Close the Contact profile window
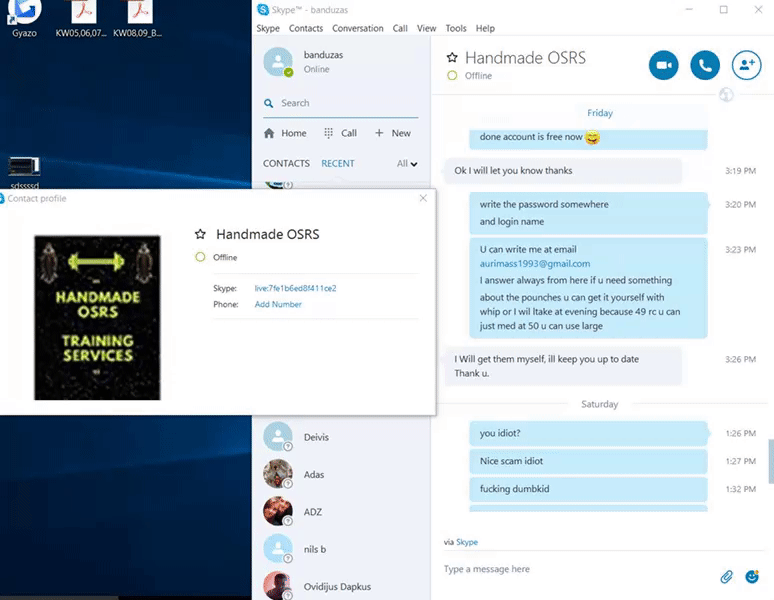This screenshot has width=774, height=600. [x=423, y=198]
